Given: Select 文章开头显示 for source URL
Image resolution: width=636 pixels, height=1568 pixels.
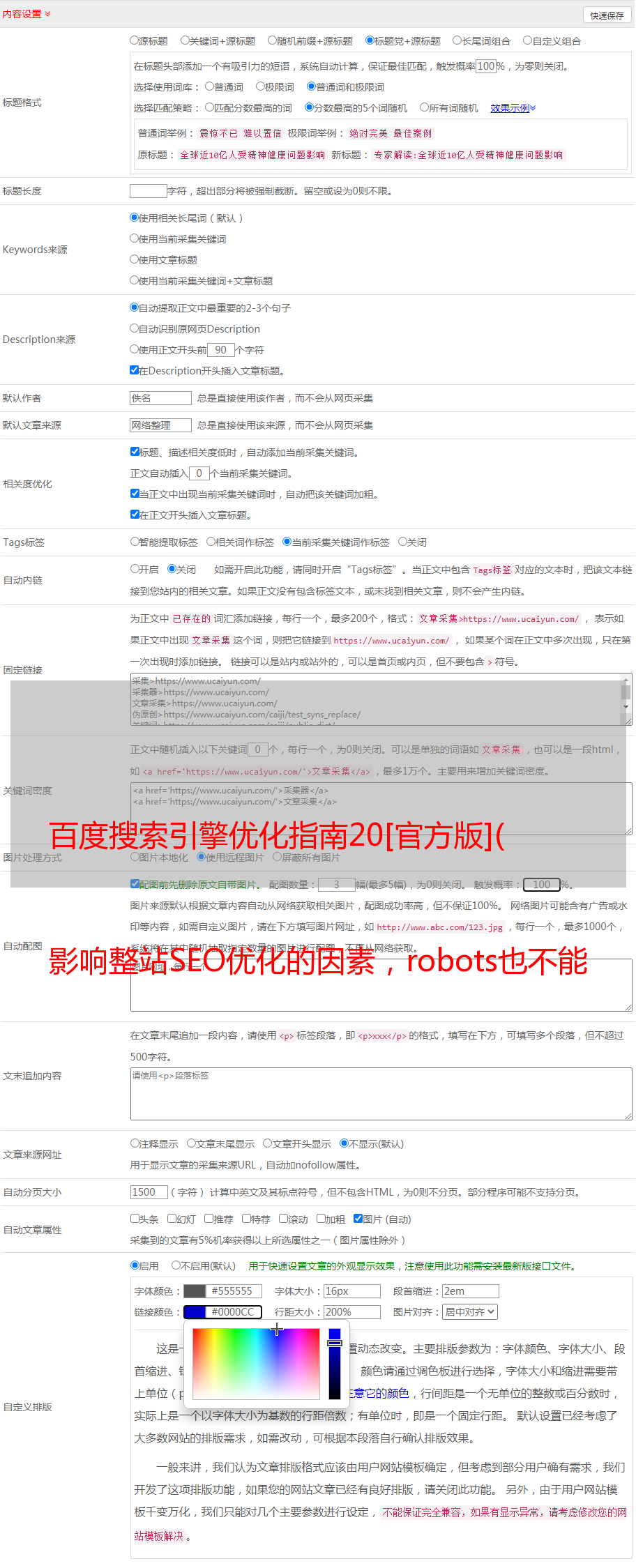Looking at the screenshot, I should (x=268, y=1143).
